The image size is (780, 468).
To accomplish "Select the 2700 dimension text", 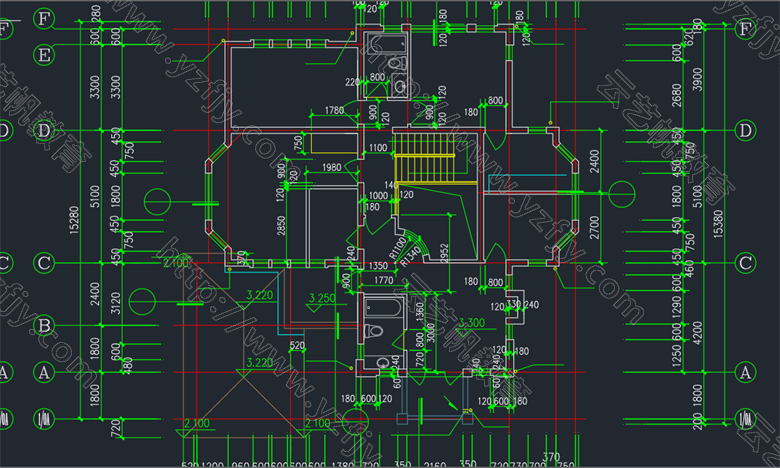I will (594, 227).
